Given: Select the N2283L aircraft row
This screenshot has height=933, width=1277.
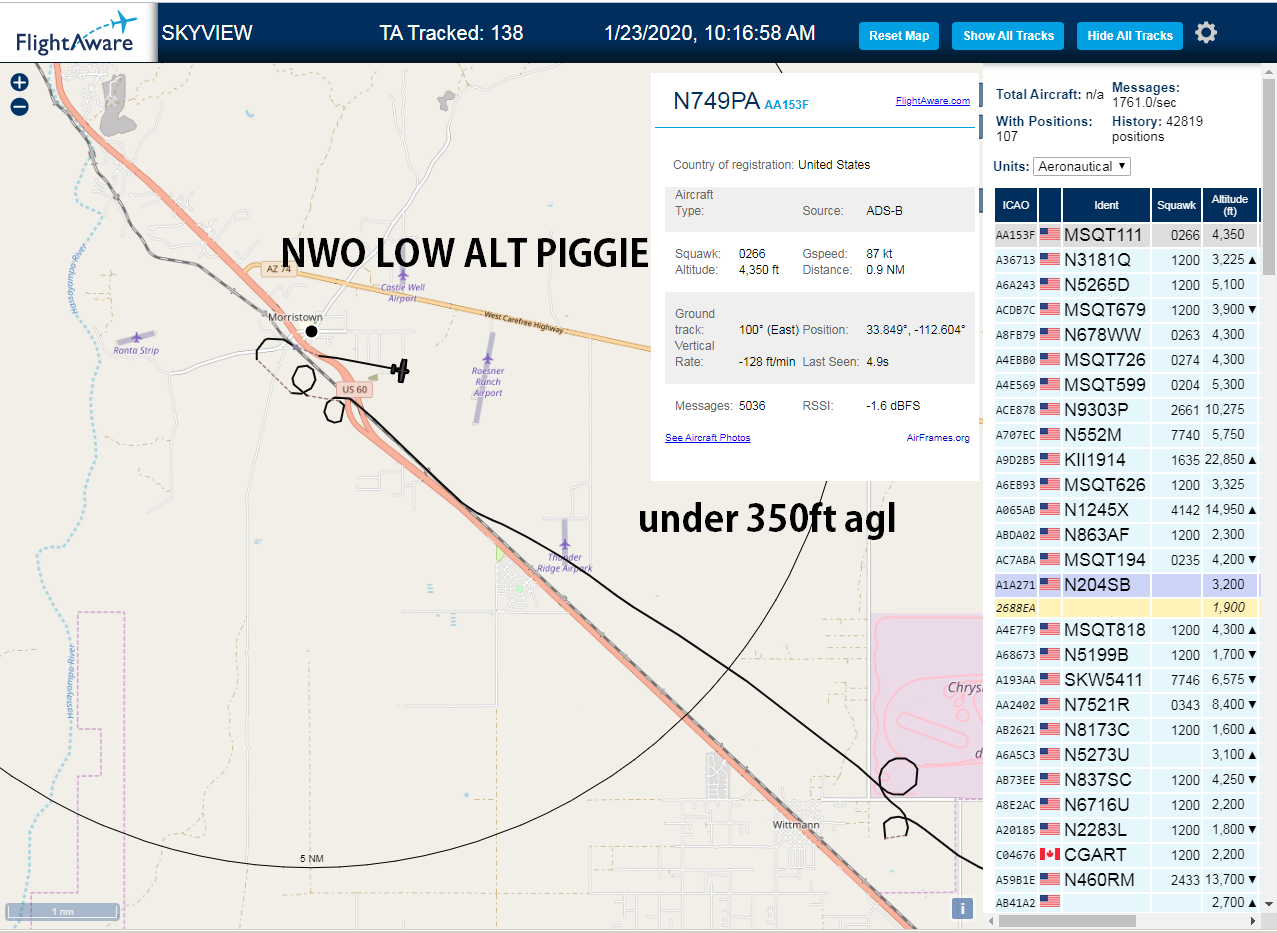Looking at the screenshot, I should click(x=1126, y=830).
